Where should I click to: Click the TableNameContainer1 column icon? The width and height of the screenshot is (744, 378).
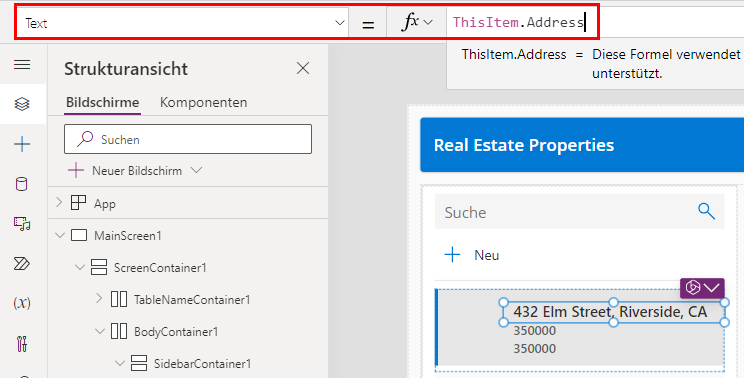pos(119,299)
